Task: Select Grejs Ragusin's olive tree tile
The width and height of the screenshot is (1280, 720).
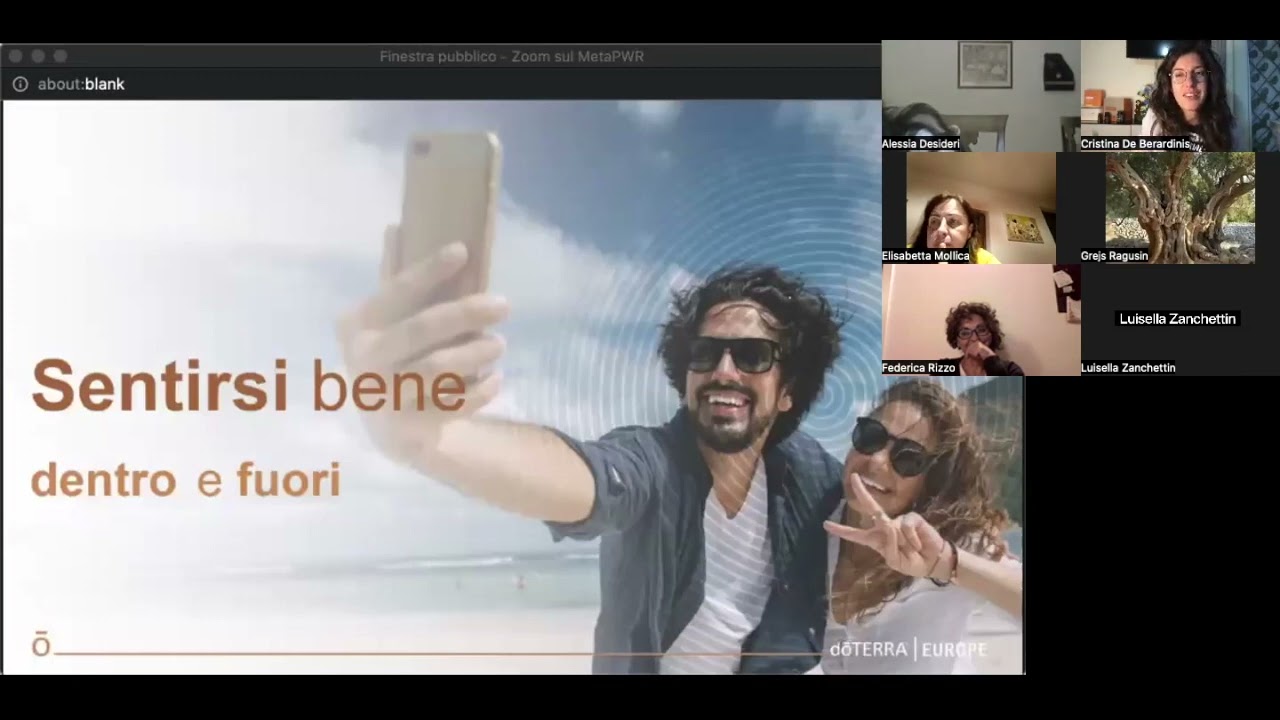Action: point(1180,208)
